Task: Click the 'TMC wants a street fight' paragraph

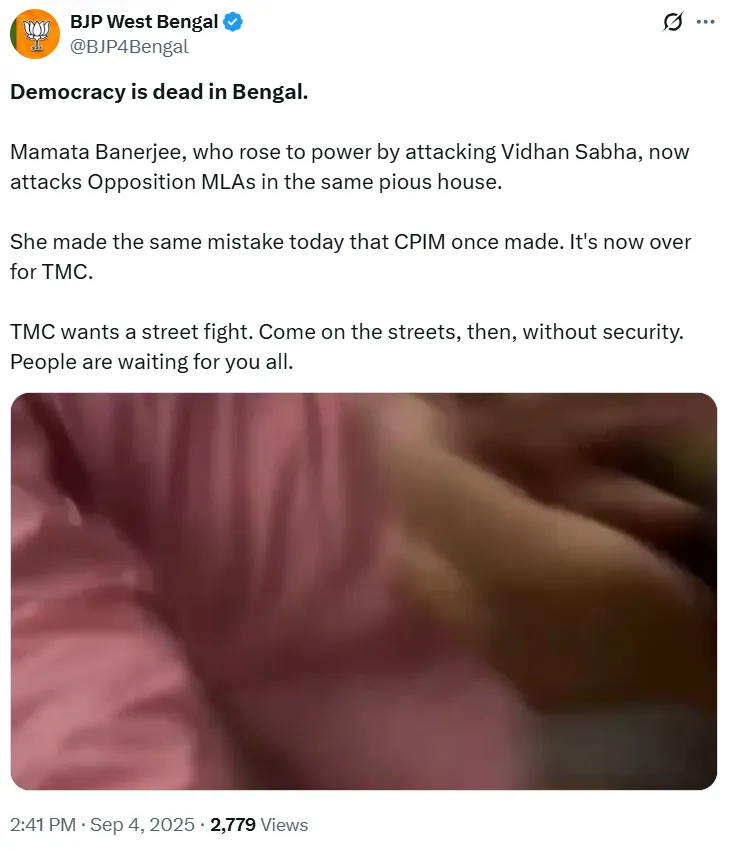Action: [x=347, y=346]
